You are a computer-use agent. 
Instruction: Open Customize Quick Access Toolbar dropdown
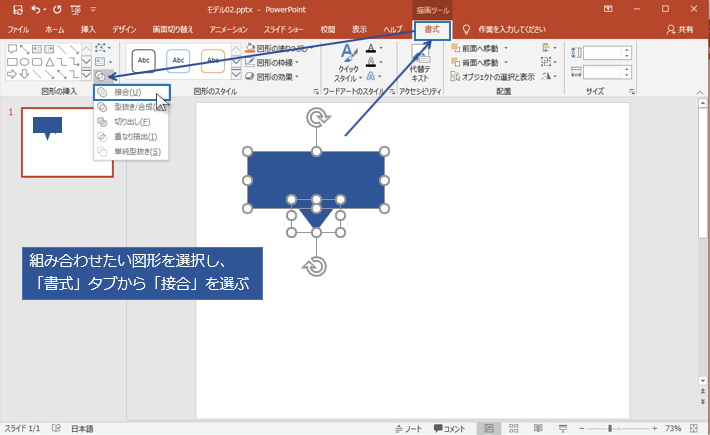coord(93,9)
